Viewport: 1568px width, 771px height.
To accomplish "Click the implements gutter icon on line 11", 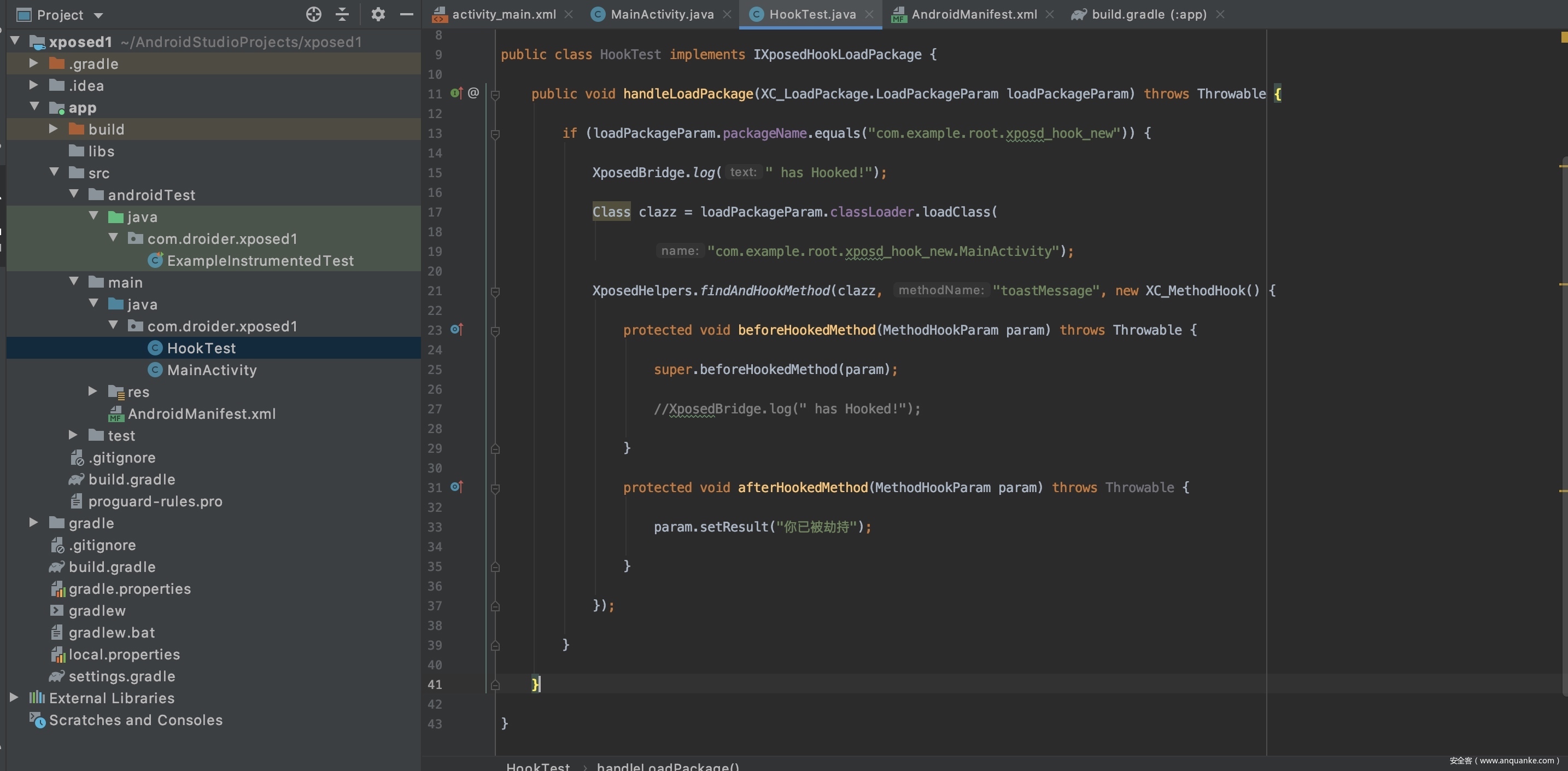I will (457, 93).
